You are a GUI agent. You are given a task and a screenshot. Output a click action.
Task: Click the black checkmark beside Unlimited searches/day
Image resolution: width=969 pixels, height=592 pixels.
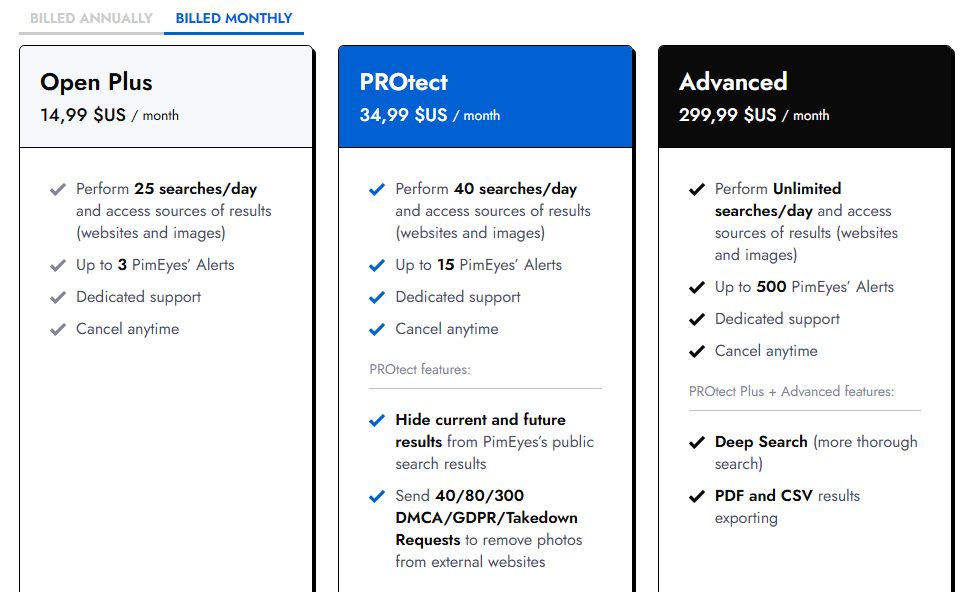click(x=697, y=189)
